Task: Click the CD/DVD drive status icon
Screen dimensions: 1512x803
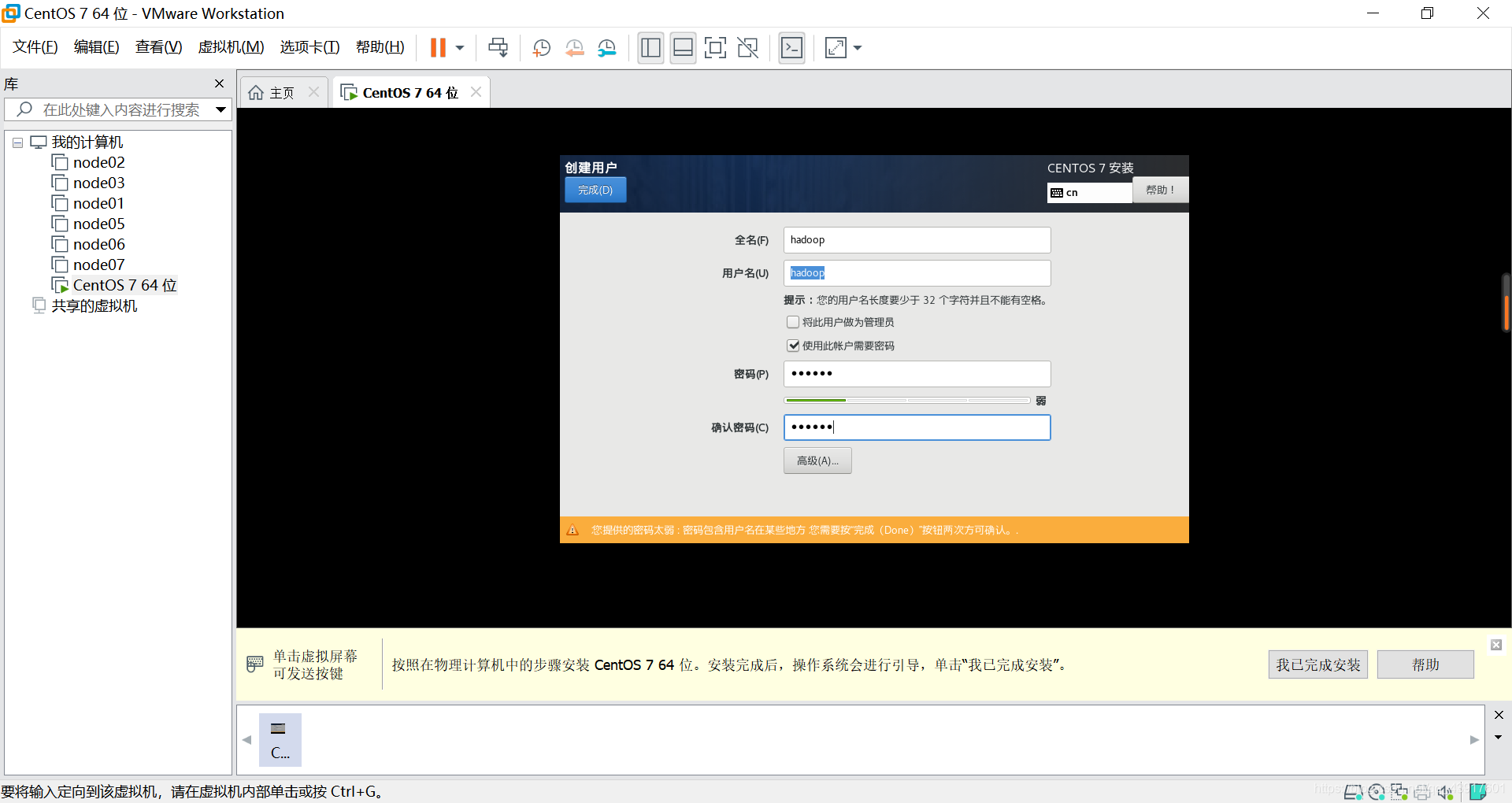Action: 1377,792
